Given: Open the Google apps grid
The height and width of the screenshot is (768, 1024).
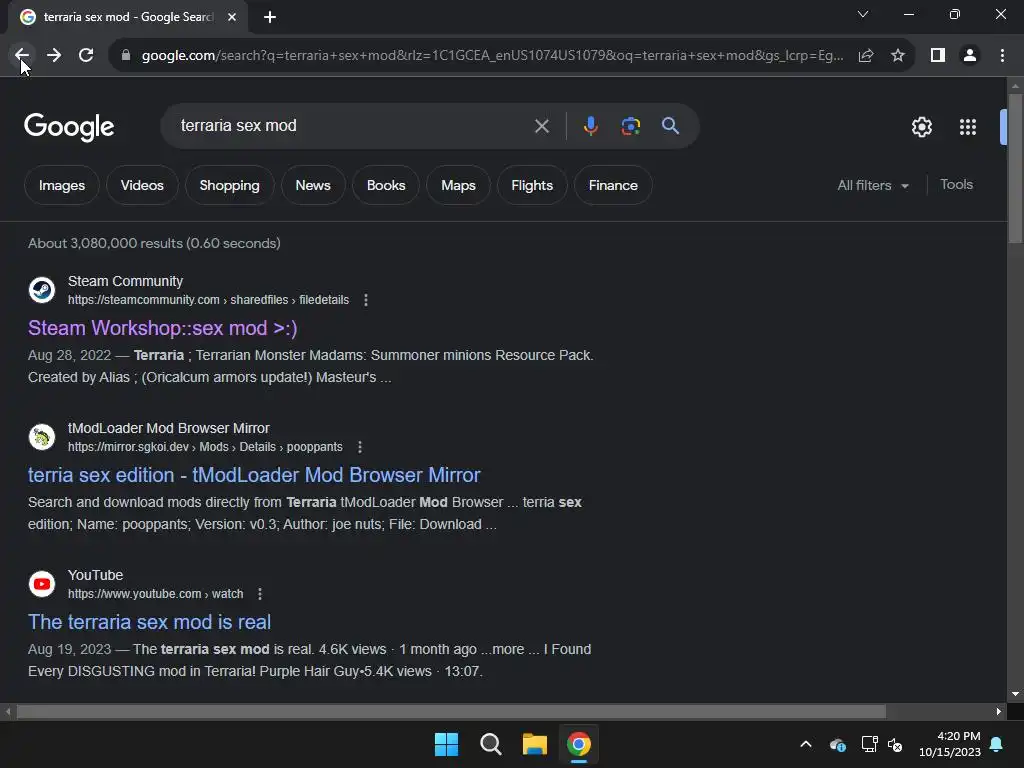Looking at the screenshot, I should tap(968, 127).
